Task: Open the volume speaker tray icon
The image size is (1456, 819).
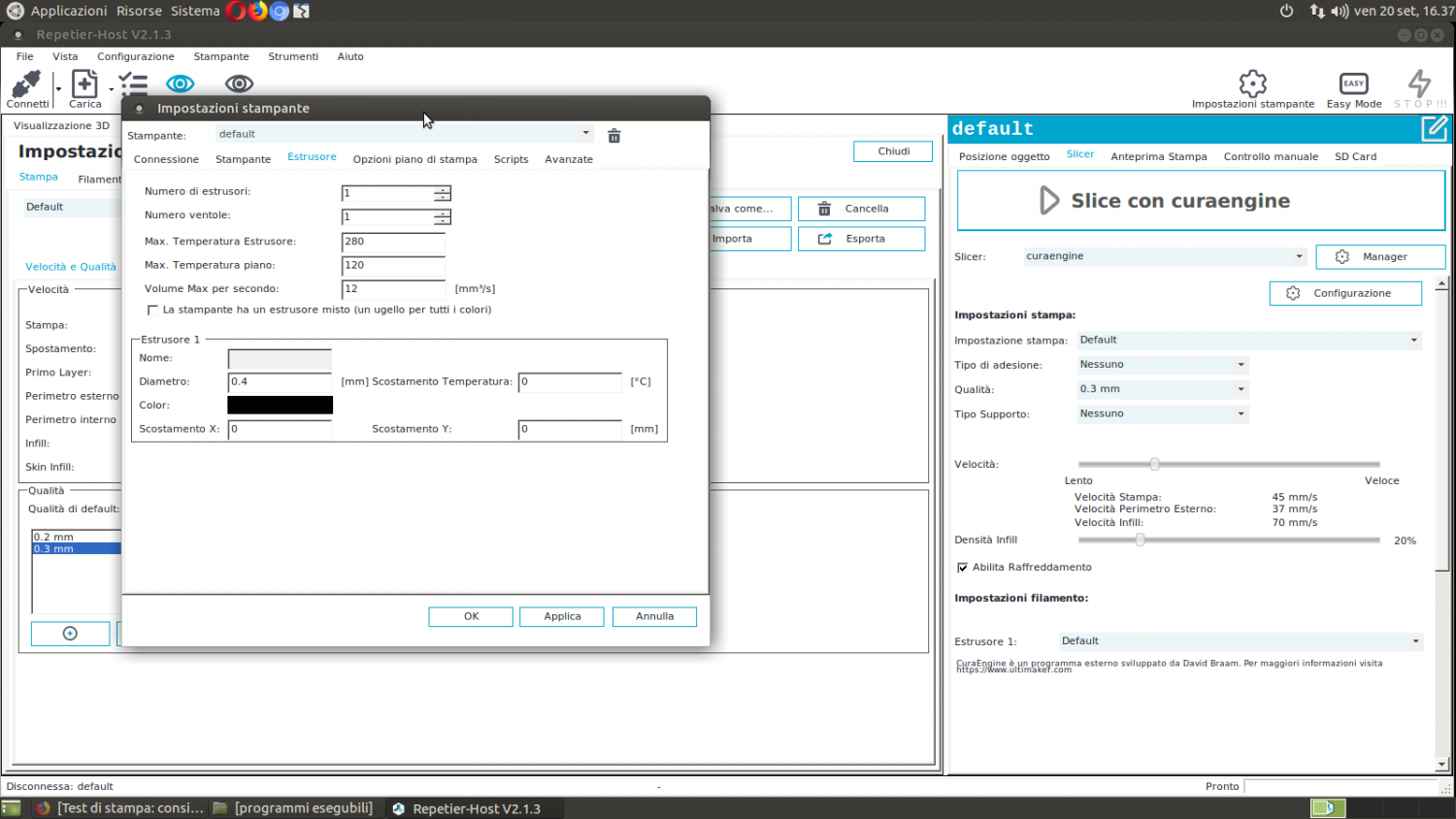Action: (1340, 11)
